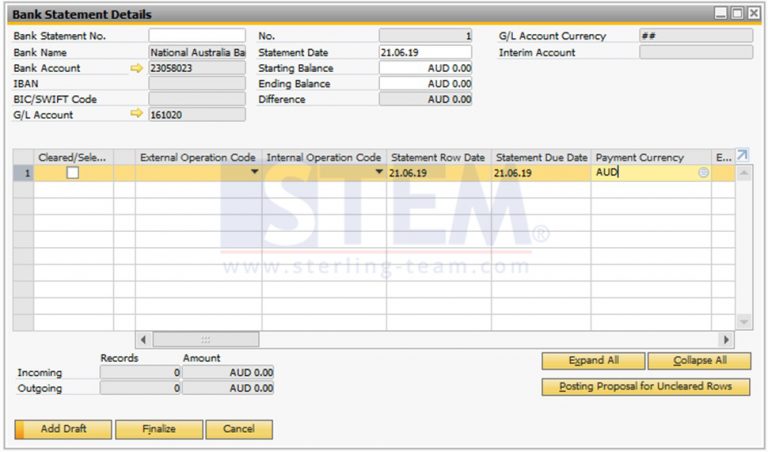Click Payment Currency column header
This screenshot has height=452, width=768.
click(x=651, y=158)
